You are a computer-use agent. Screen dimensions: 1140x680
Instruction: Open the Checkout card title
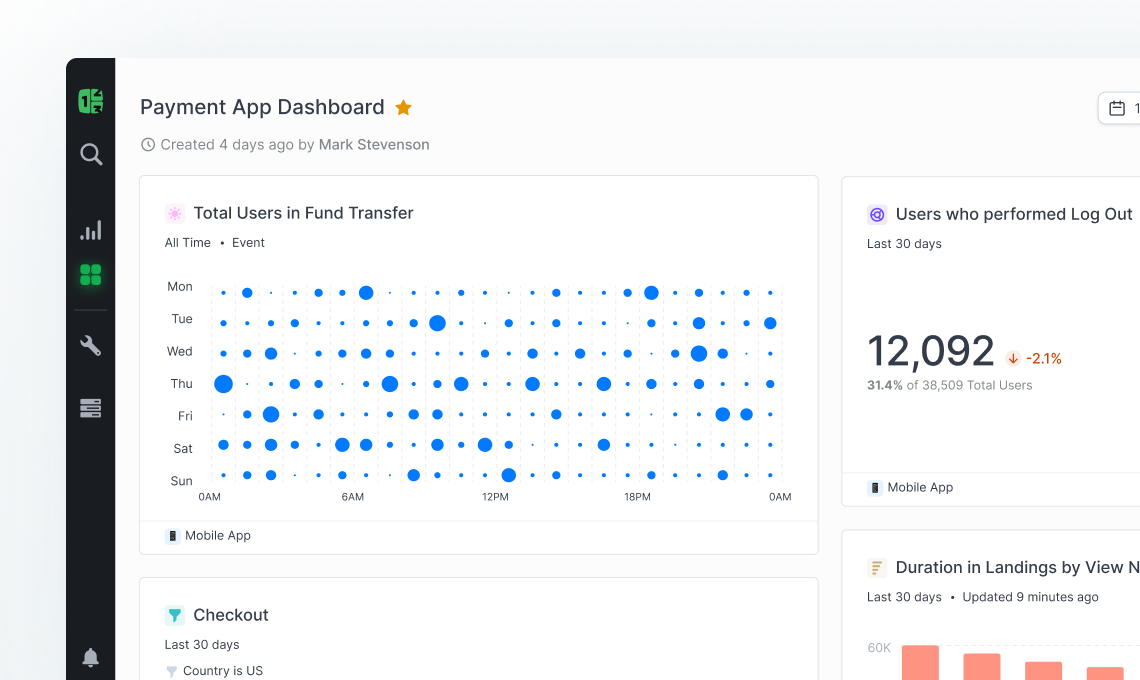point(230,615)
